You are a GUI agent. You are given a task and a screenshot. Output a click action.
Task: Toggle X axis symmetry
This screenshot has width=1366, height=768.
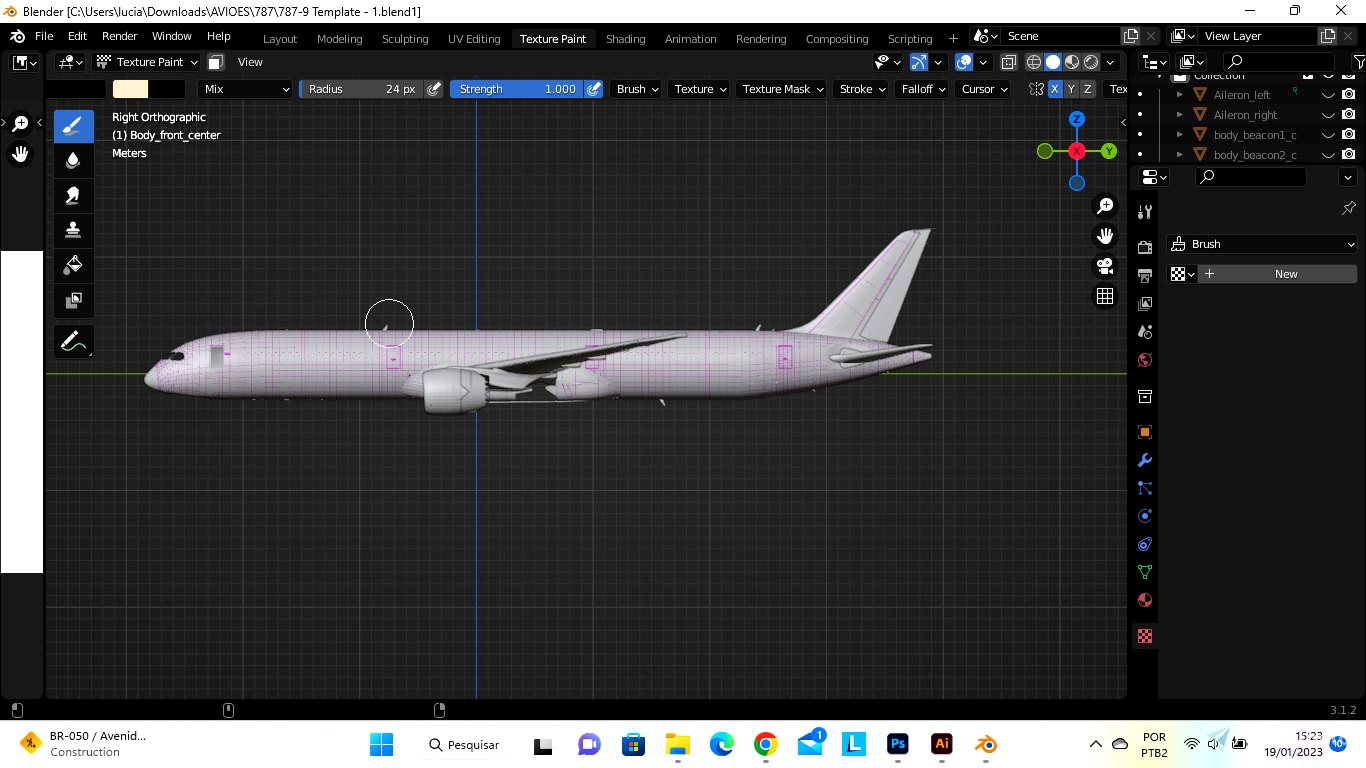pyautogui.click(x=1054, y=89)
